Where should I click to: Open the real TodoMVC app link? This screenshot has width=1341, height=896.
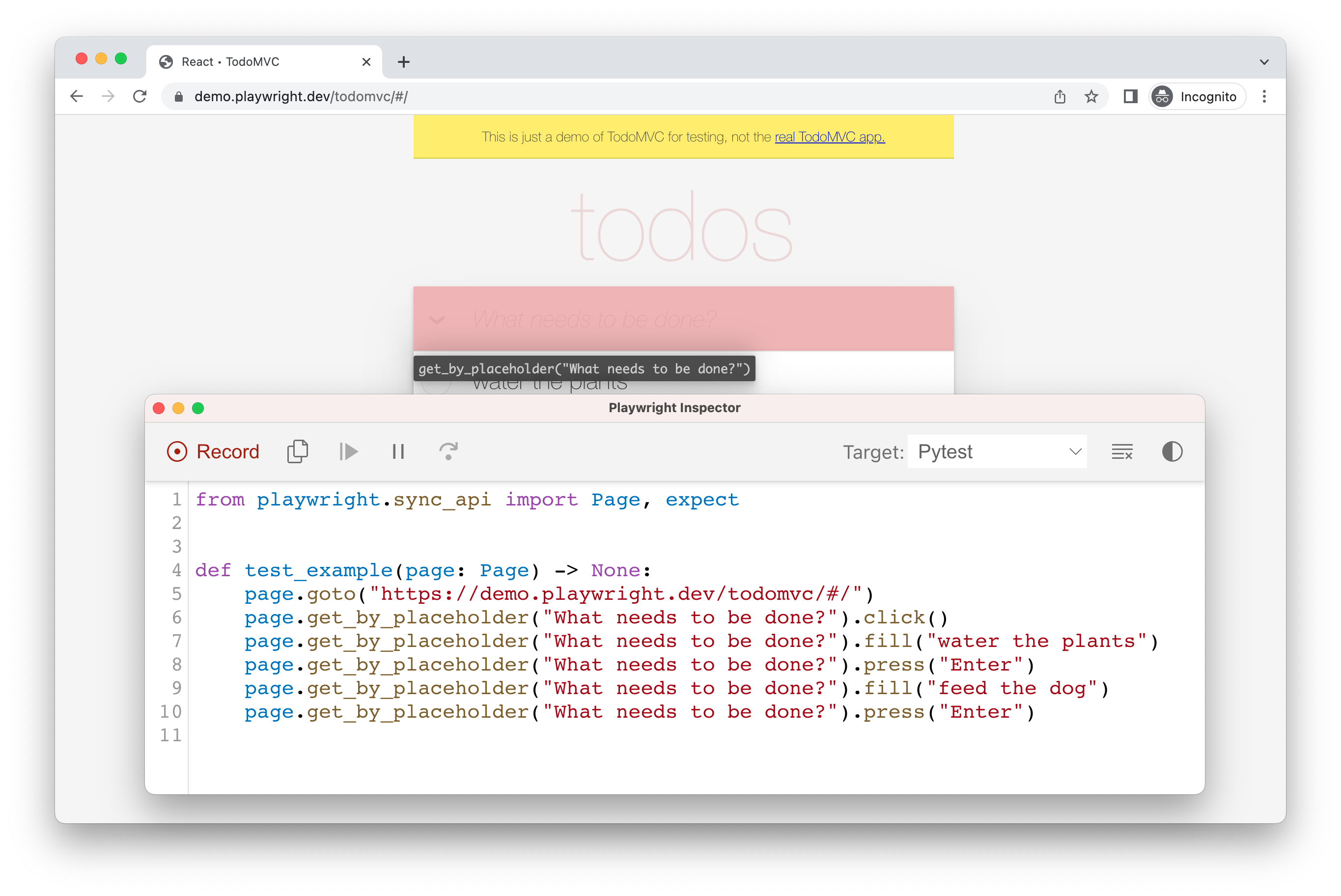(x=829, y=137)
